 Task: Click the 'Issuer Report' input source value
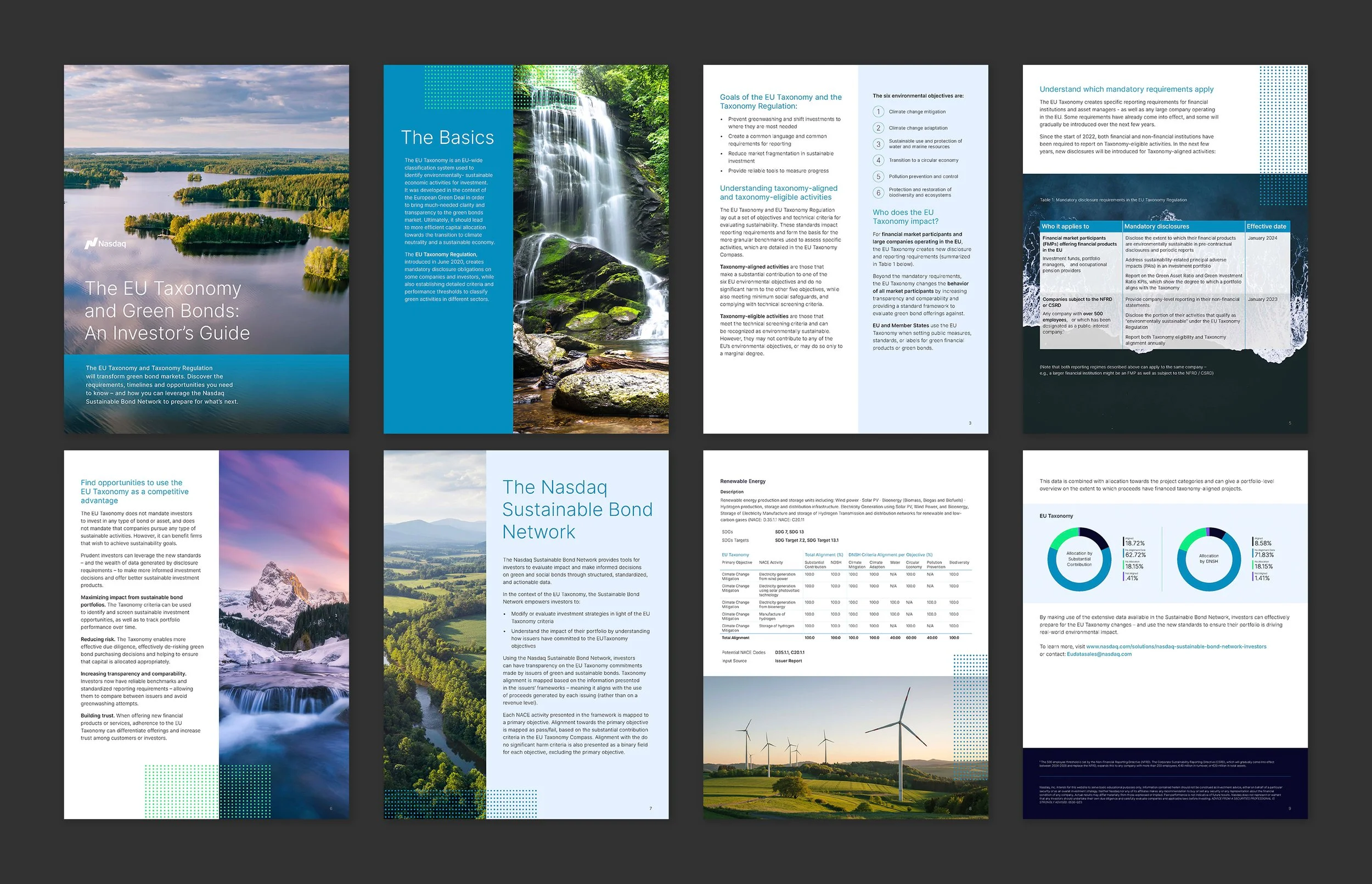[788, 661]
